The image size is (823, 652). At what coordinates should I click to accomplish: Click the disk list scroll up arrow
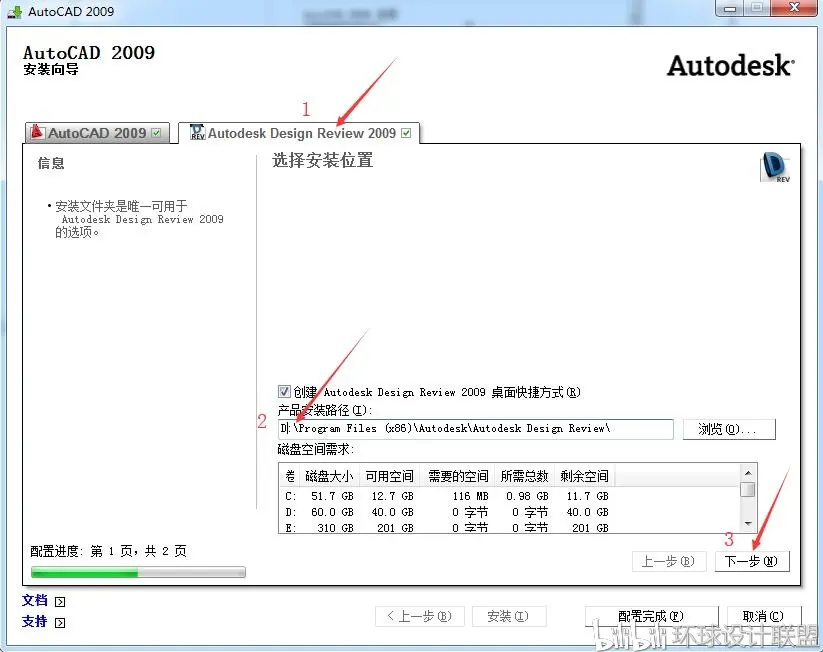[748, 472]
